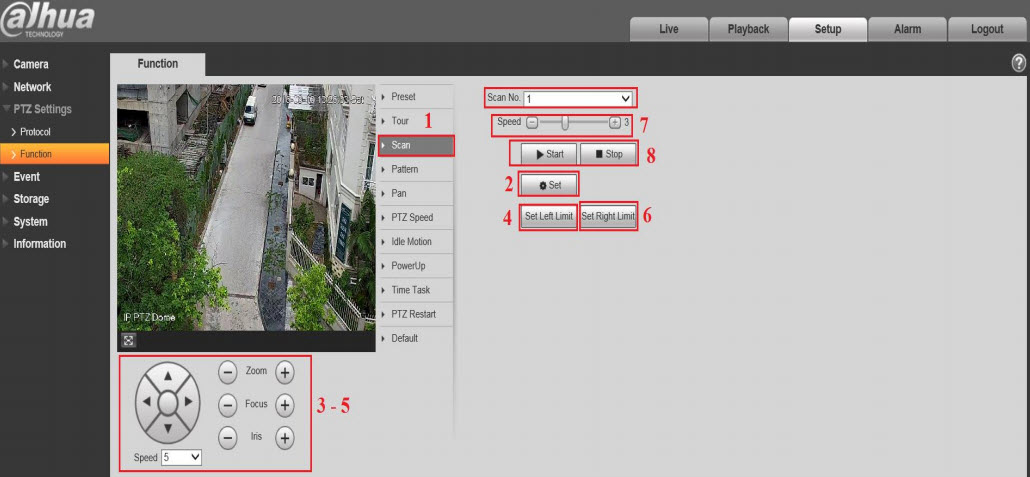Click the Set Left Limit button
The height and width of the screenshot is (477, 1030).
(x=549, y=217)
